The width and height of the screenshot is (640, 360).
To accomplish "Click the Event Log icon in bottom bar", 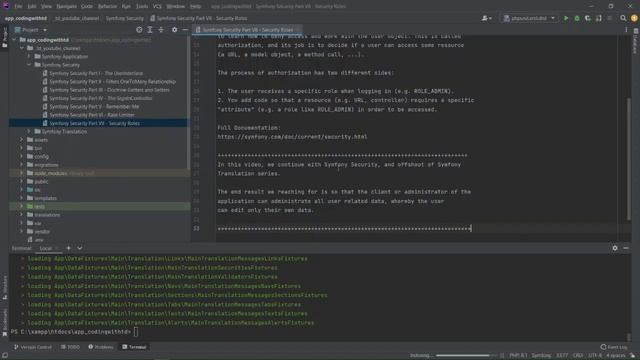I will (x=613, y=347).
